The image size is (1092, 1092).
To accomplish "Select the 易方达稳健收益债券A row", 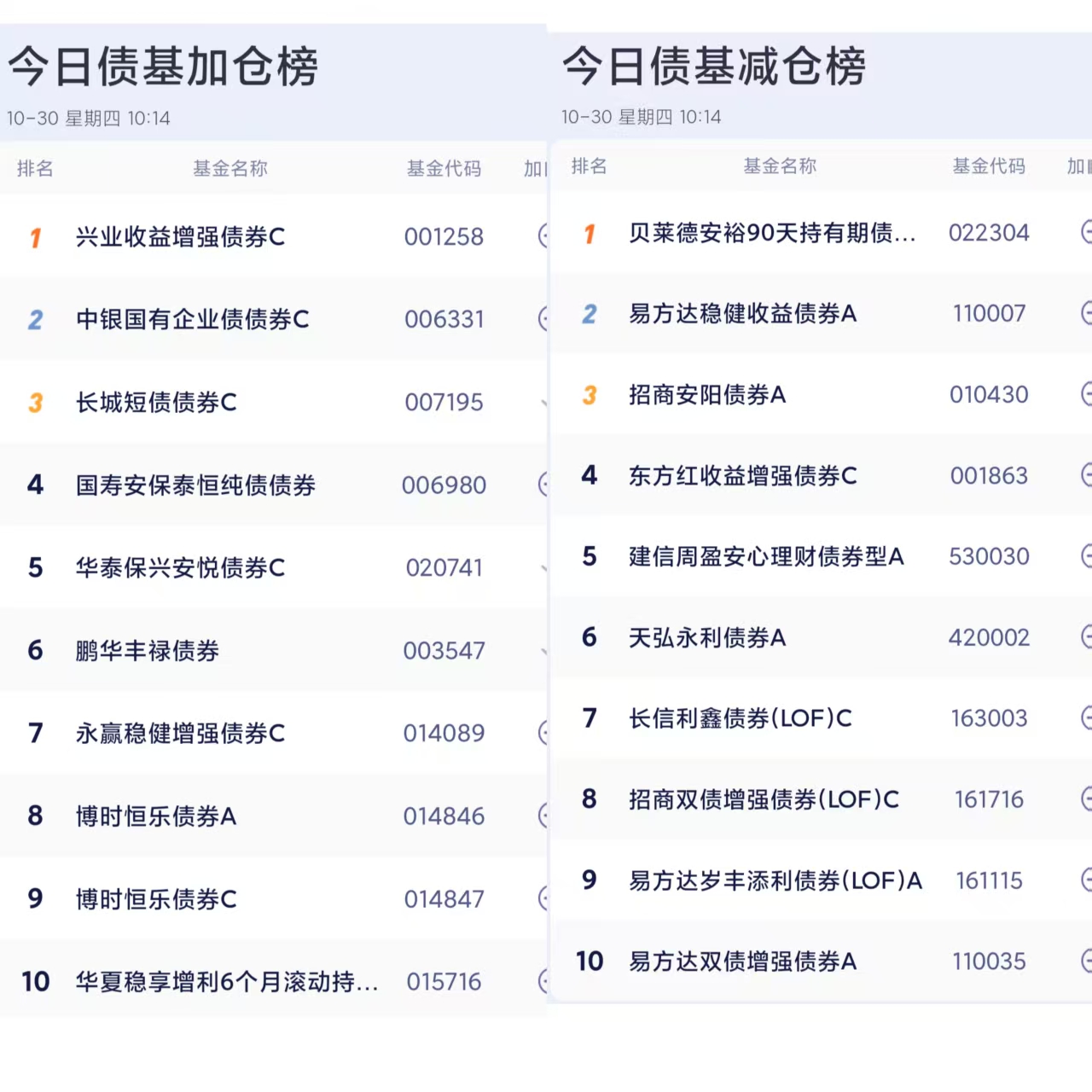I will pos(822,314).
